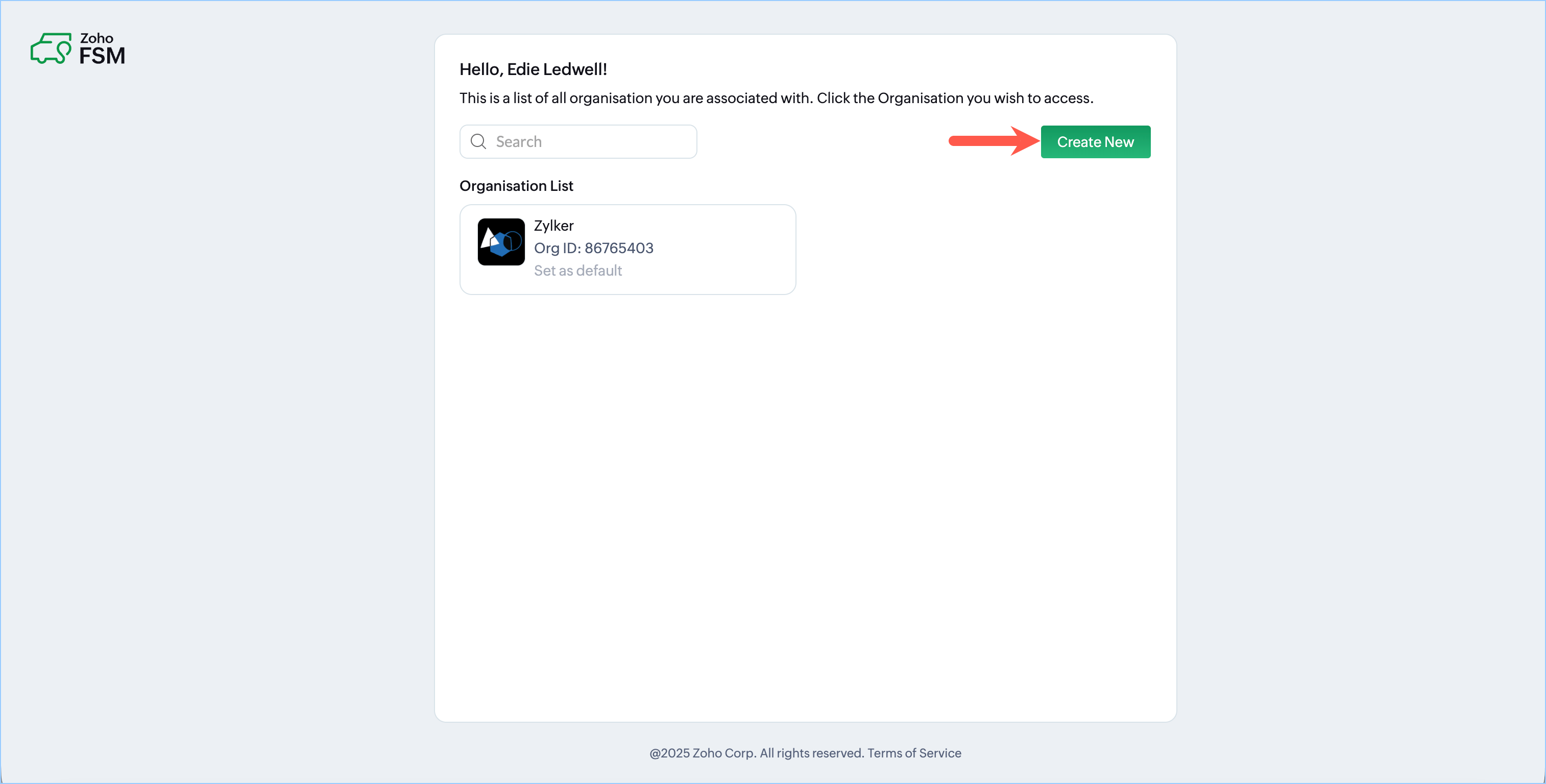This screenshot has height=784, width=1546.
Task: Click the Zoho word above FSM
Action: 96,38
